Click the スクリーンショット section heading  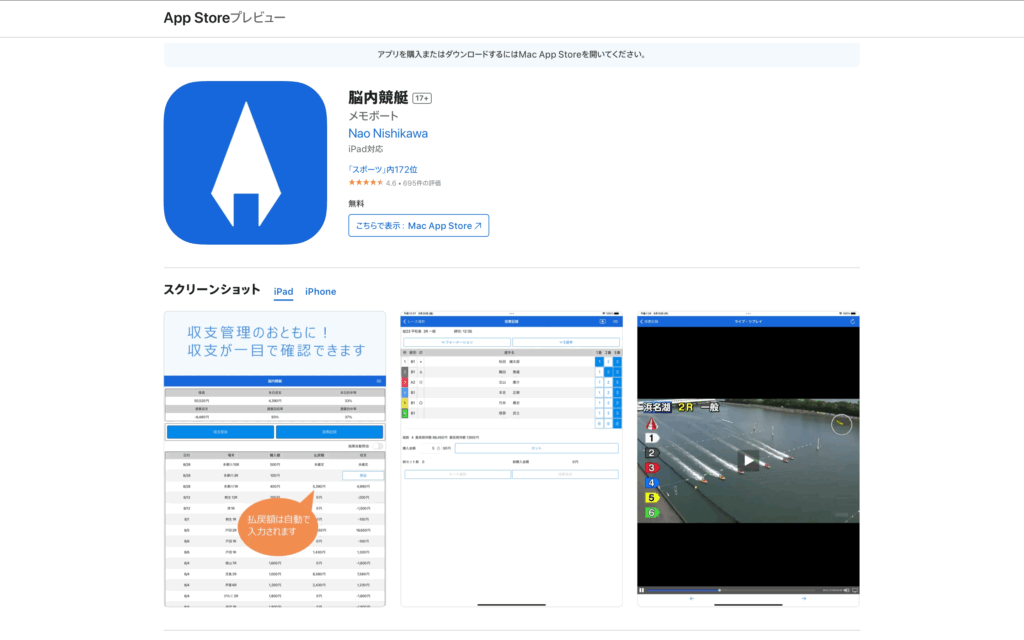212,290
